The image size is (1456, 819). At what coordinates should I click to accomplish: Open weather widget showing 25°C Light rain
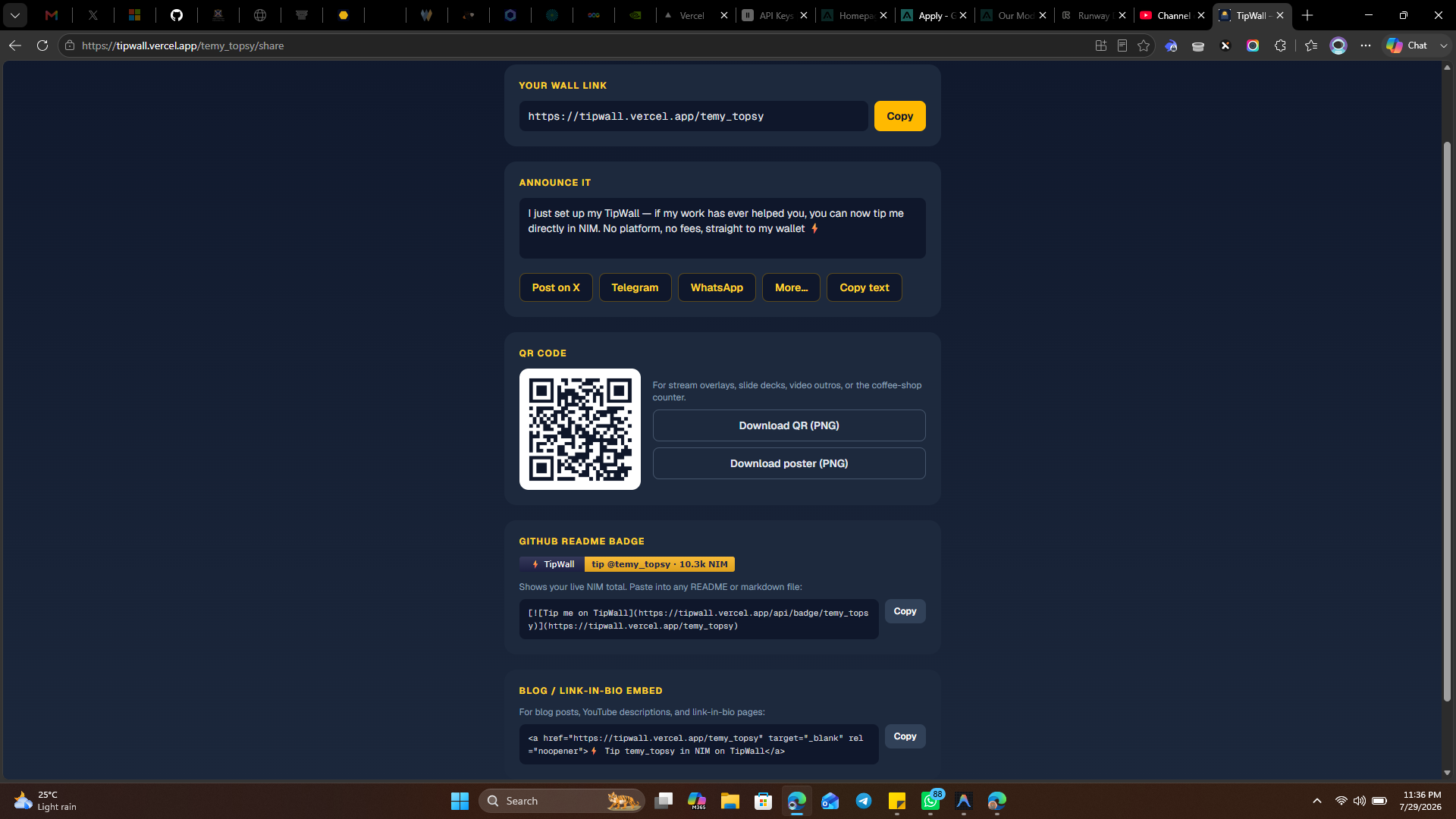pos(45,801)
